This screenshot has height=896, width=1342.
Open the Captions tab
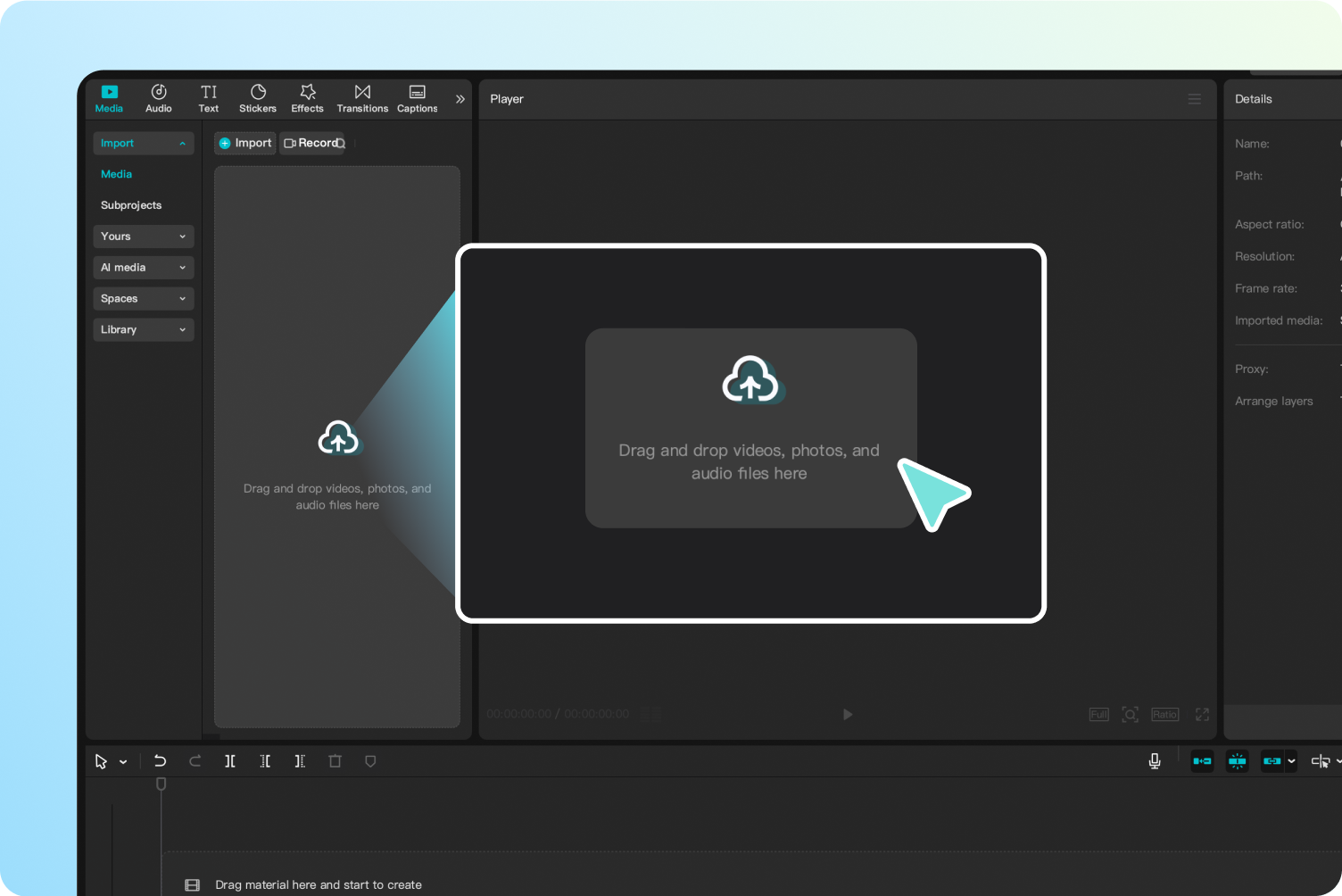click(418, 98)
